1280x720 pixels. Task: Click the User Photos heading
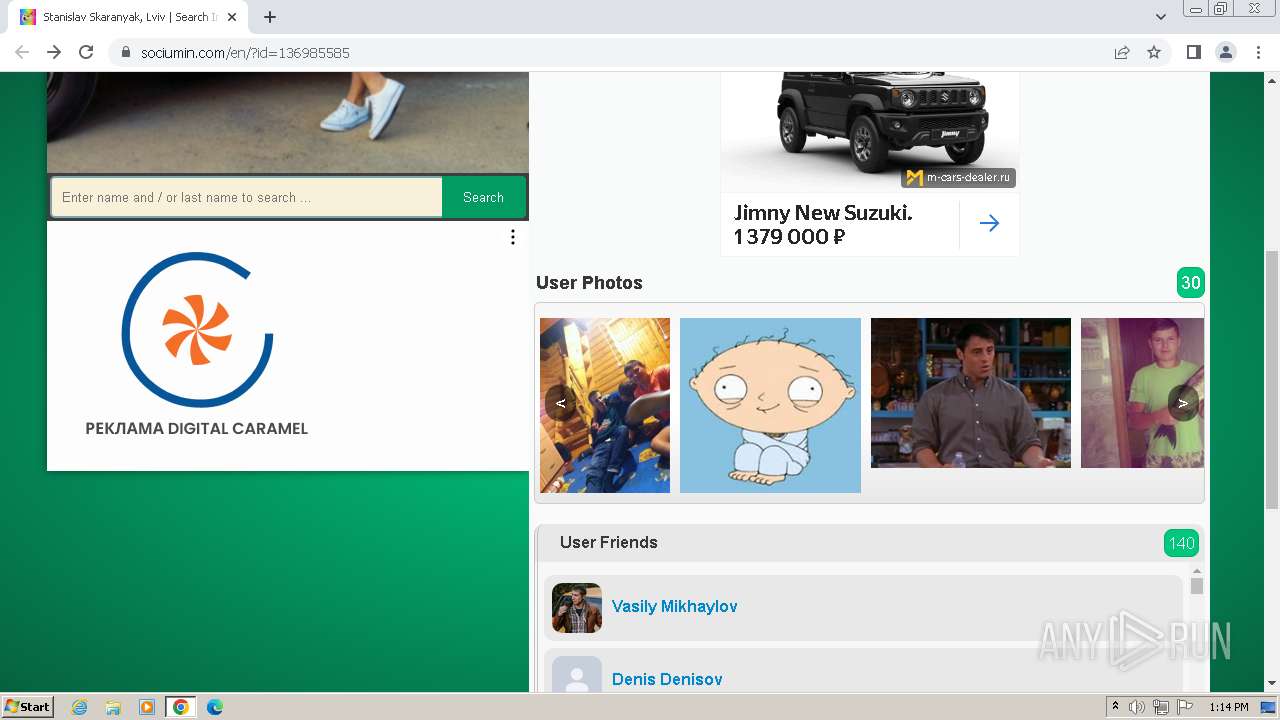(x=589, y=283)
